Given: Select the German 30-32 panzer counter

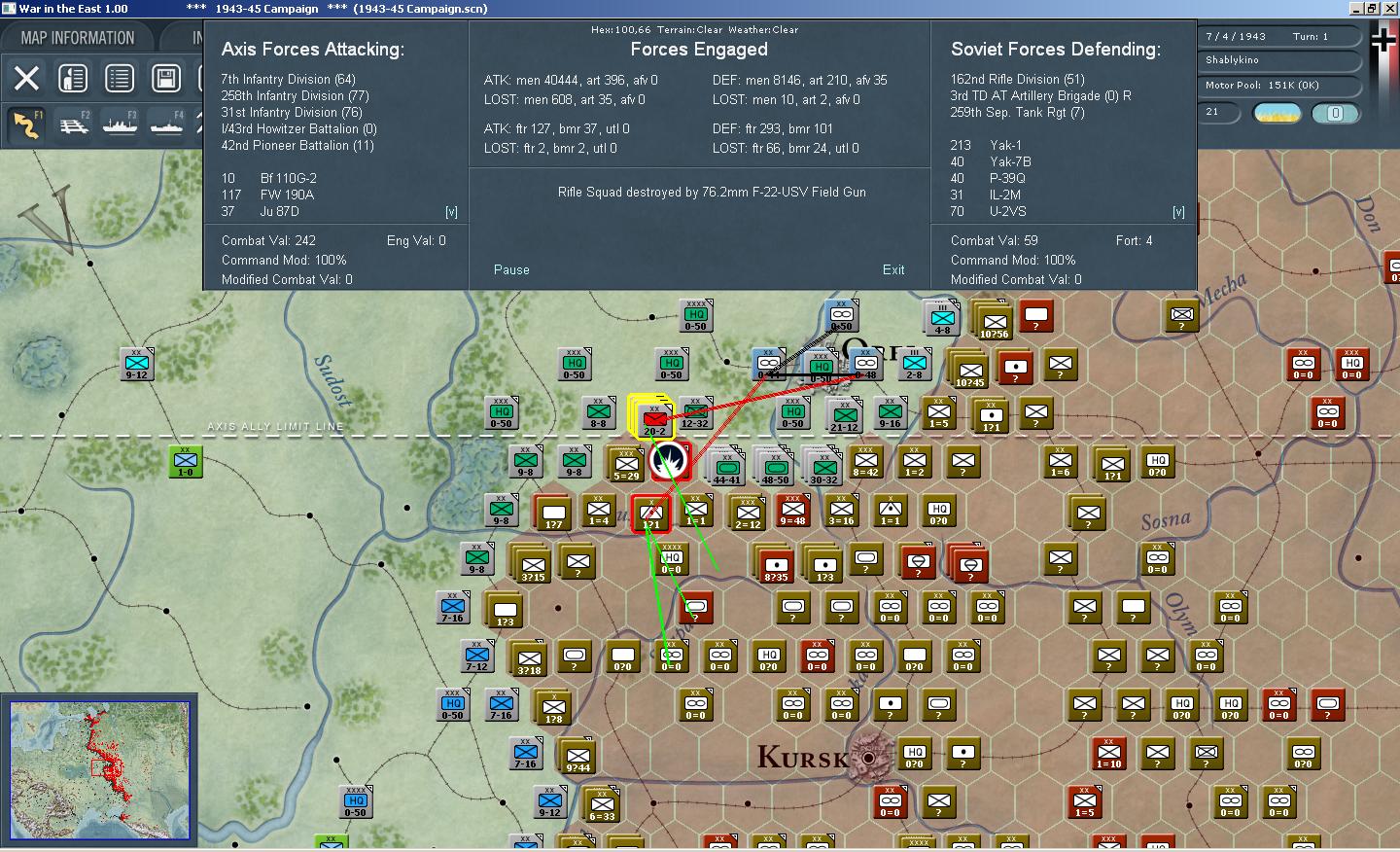Looking at the screenshot, I should point(823,465).
